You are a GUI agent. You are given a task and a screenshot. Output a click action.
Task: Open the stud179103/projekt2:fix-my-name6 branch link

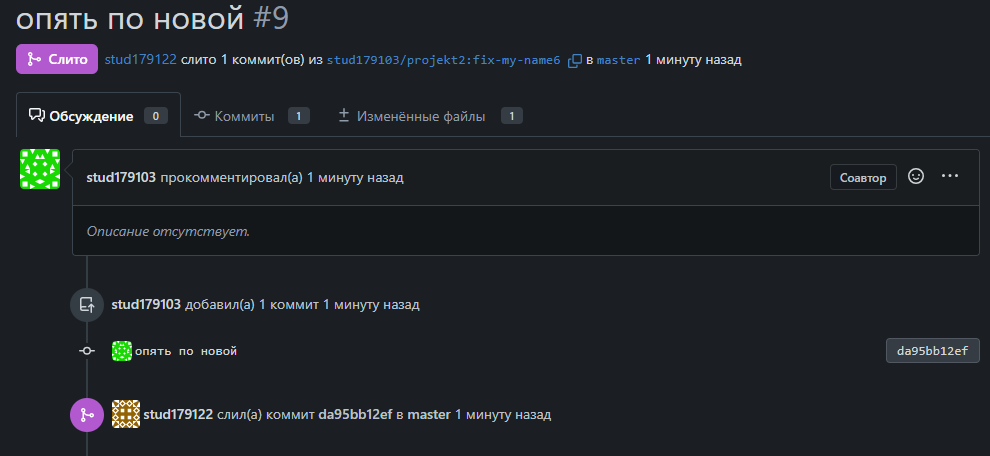(443, 60)
